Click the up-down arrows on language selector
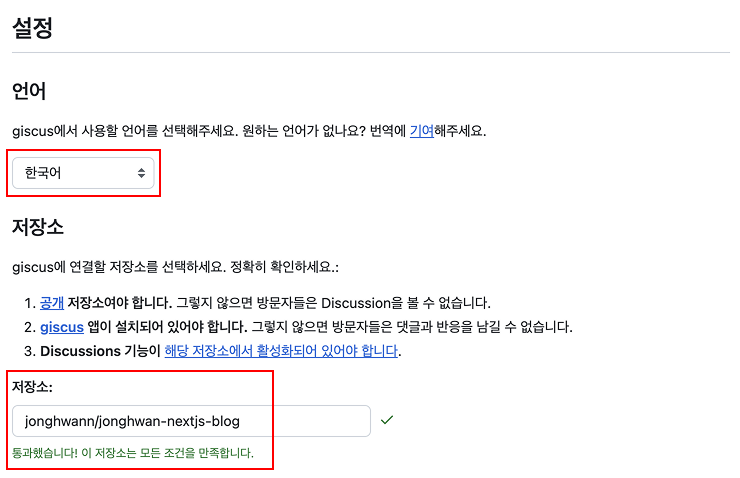Viewport: 740px width, 478px height. (142, 174)
